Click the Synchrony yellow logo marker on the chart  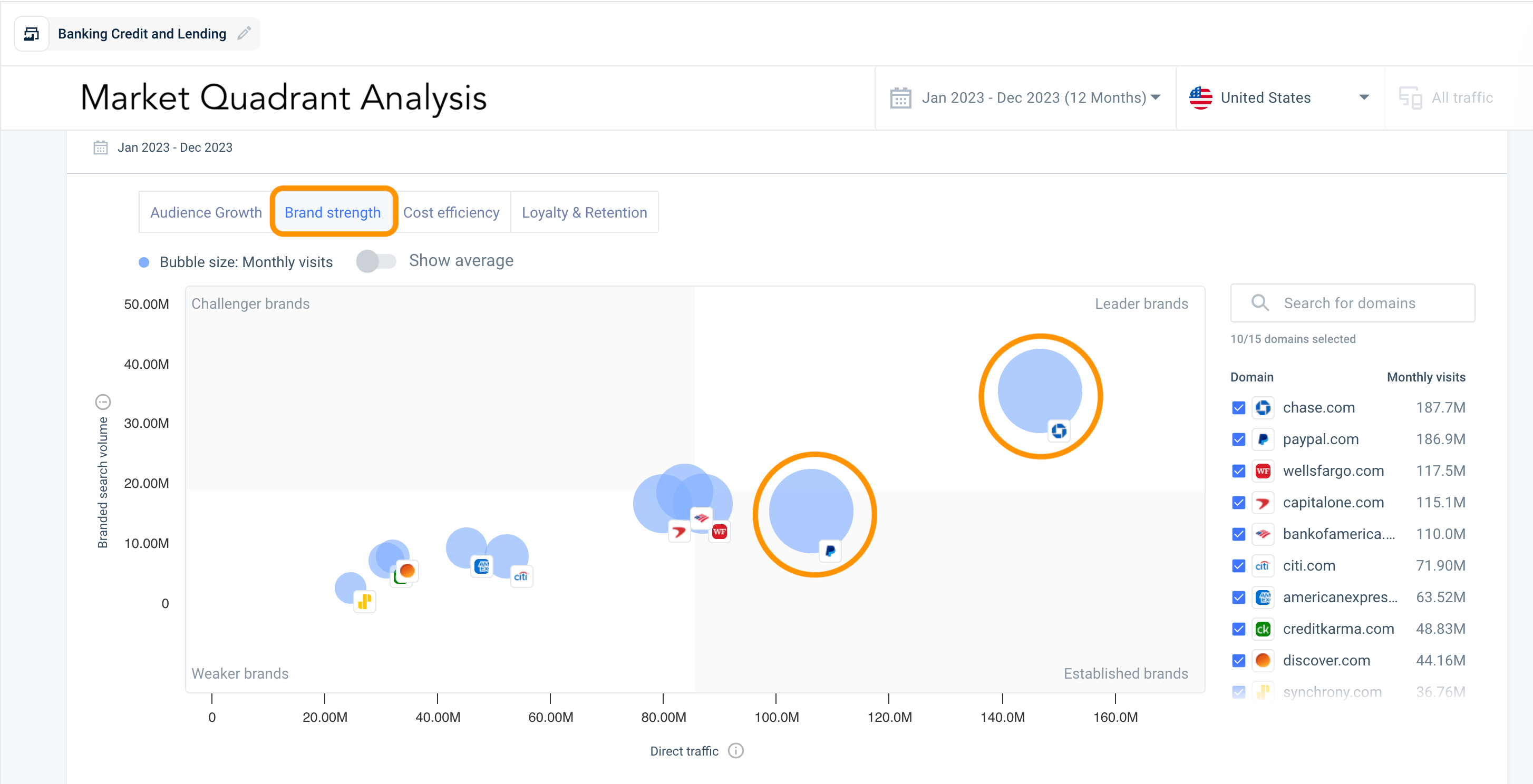point(365,601)
